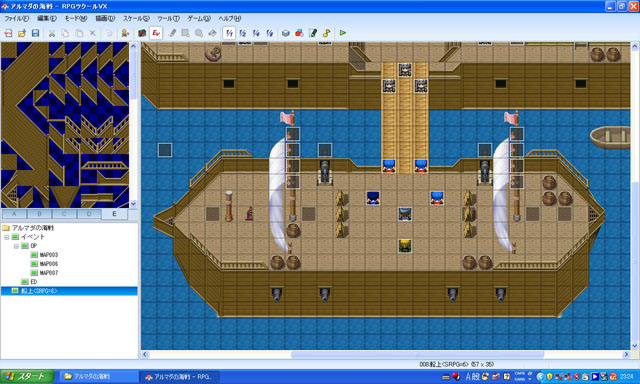
Task: Switch to tileset tab C
Action: coord(64,214)
